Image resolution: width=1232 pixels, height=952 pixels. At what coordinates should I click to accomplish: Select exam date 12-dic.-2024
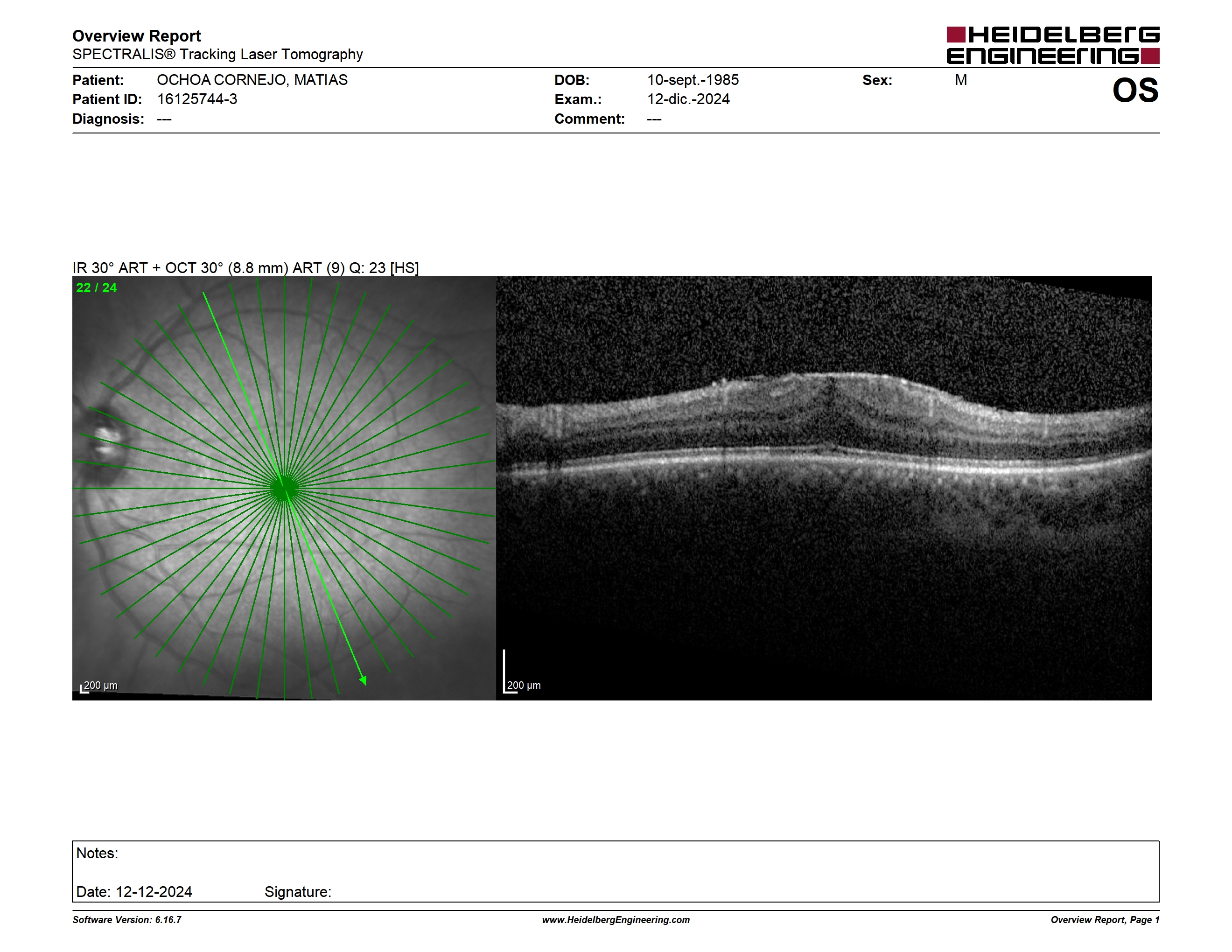pos(688,99)
